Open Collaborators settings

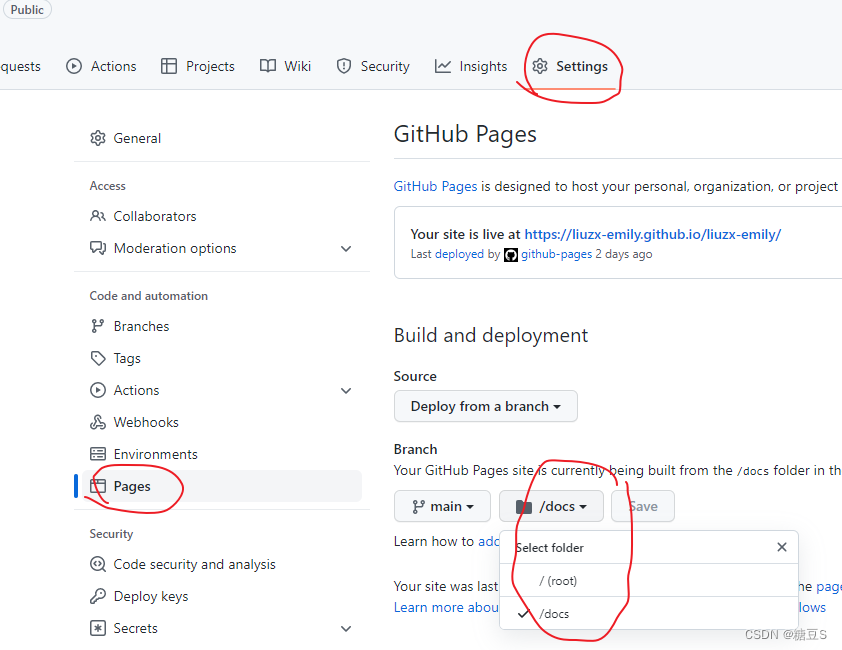[222, 216]
